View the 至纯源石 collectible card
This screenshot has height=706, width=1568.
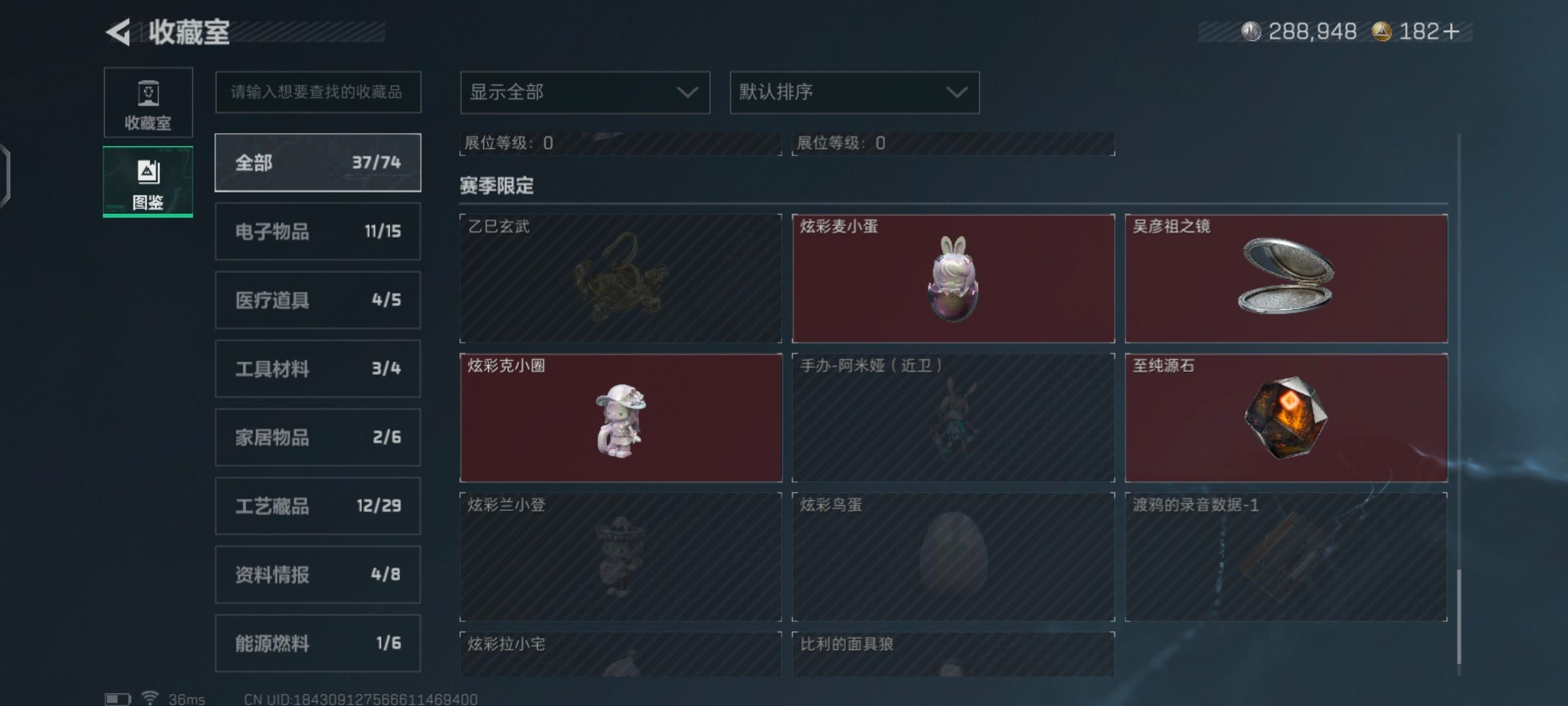tap(1286, 418)
